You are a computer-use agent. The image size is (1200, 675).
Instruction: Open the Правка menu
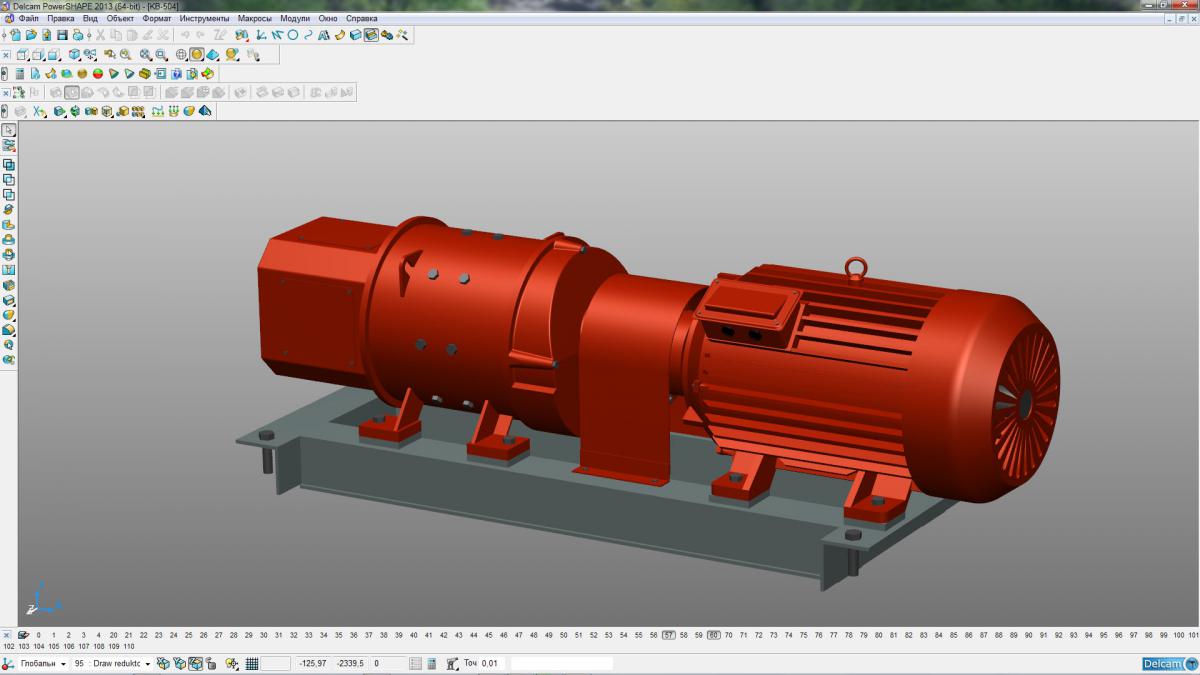click(x=60, y=18)
